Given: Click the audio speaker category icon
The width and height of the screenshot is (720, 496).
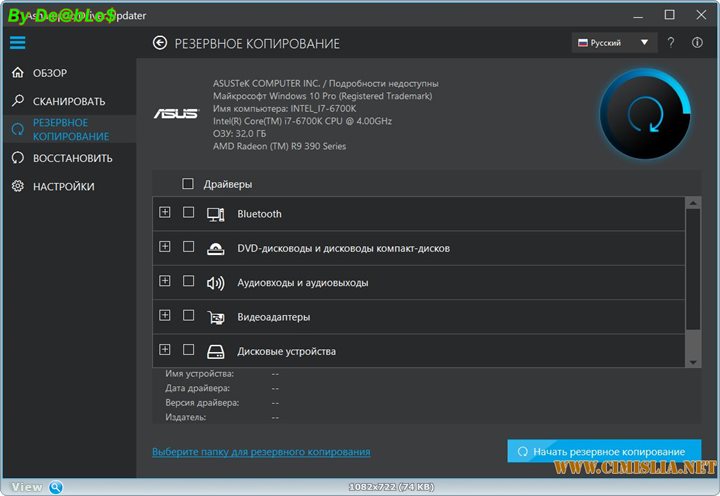Looking at the screenshot, I should [215, 283].
